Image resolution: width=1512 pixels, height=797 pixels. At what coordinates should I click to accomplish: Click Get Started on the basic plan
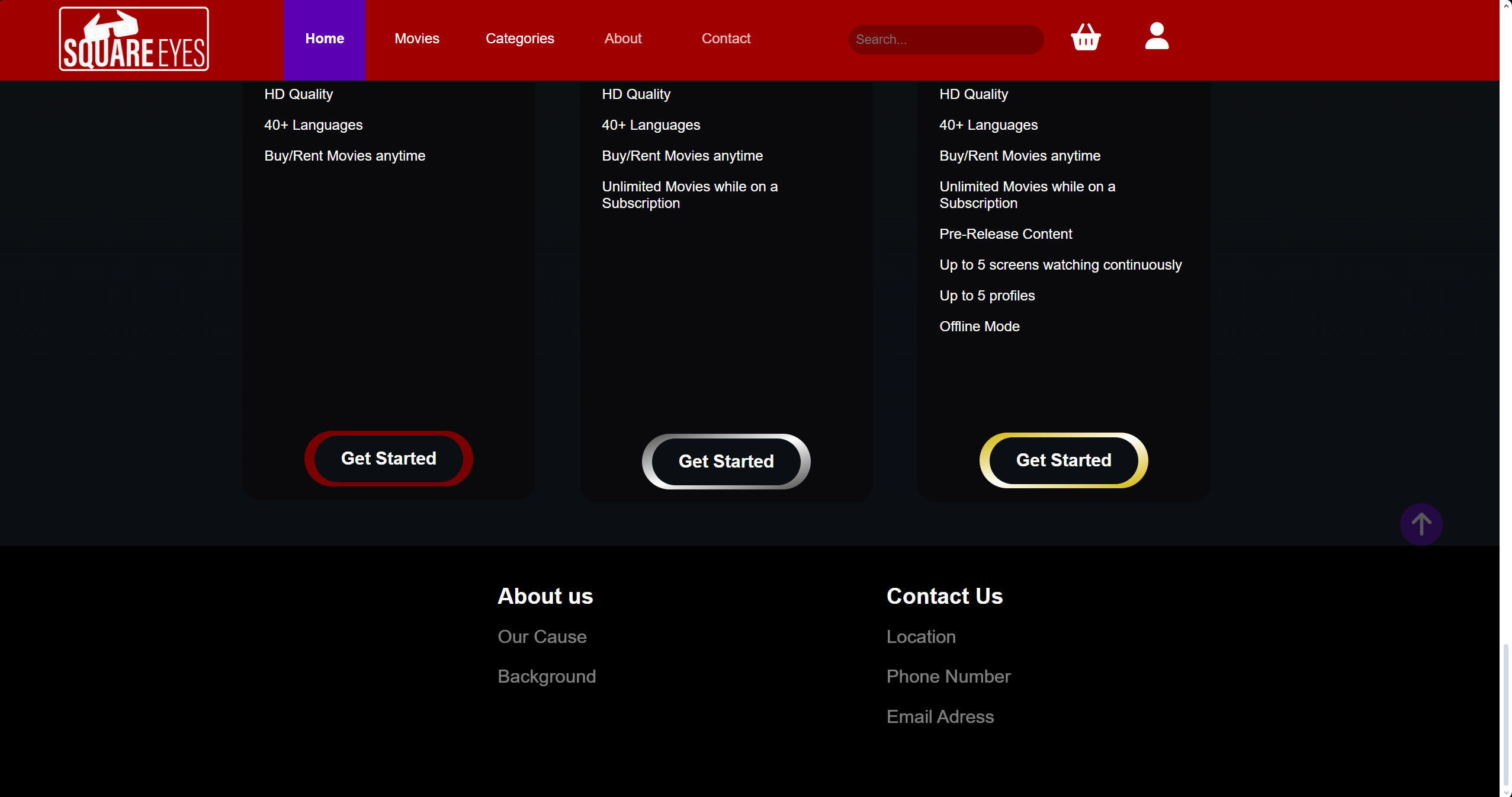pyautogui.click(x=389, y=458)
